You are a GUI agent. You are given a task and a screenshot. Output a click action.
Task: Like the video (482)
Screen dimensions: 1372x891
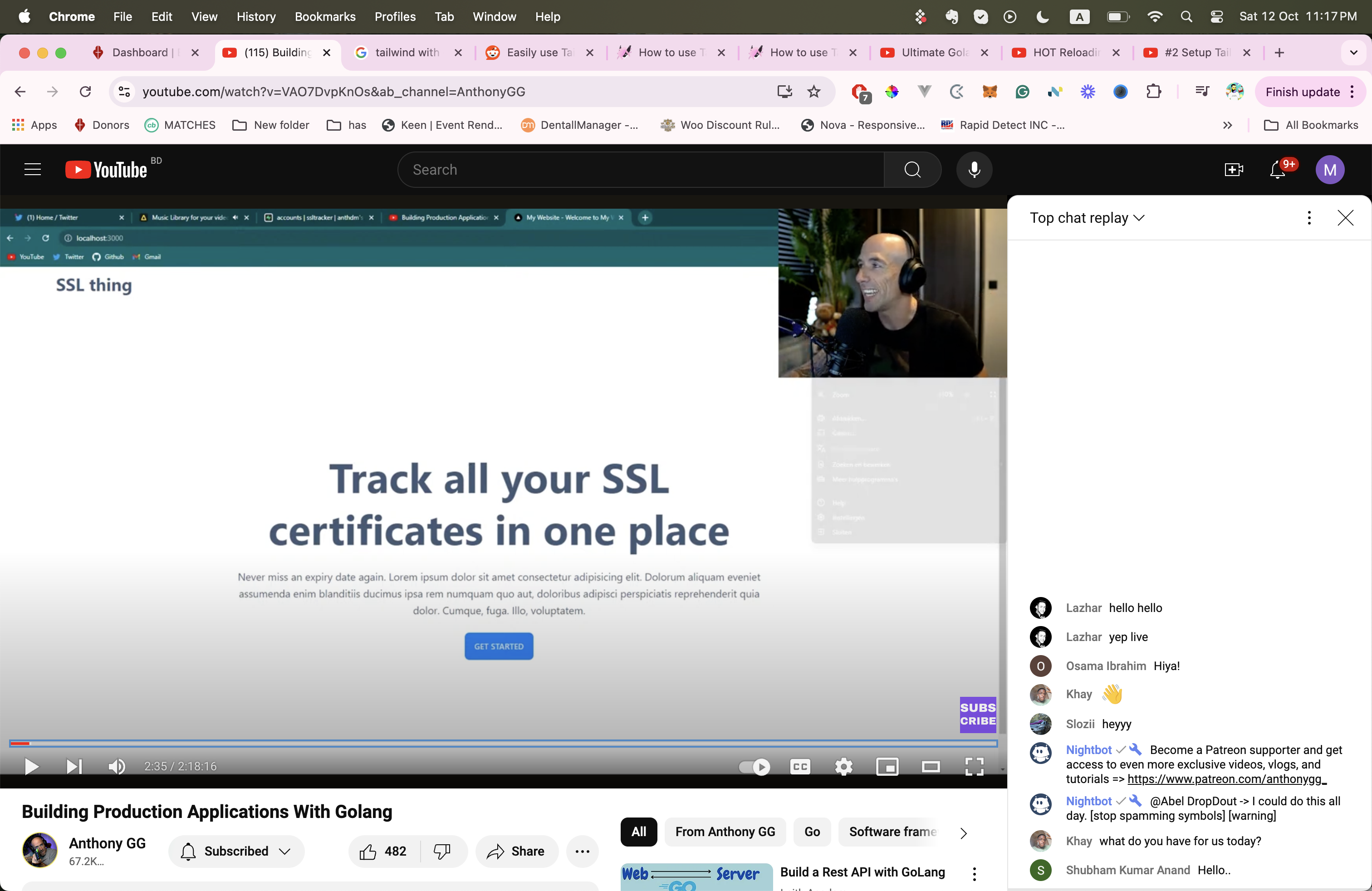[x=383, y=851]
